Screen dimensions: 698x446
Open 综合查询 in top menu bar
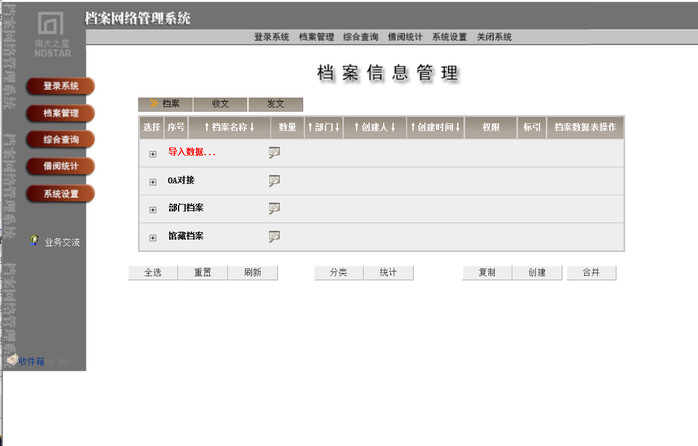click(361, 37)
